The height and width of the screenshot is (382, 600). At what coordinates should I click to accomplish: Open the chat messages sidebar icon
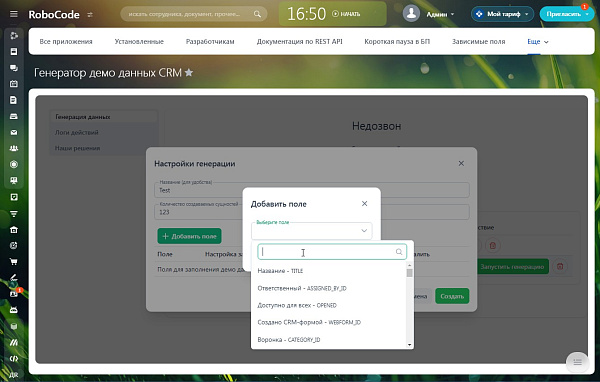point(14,68)
